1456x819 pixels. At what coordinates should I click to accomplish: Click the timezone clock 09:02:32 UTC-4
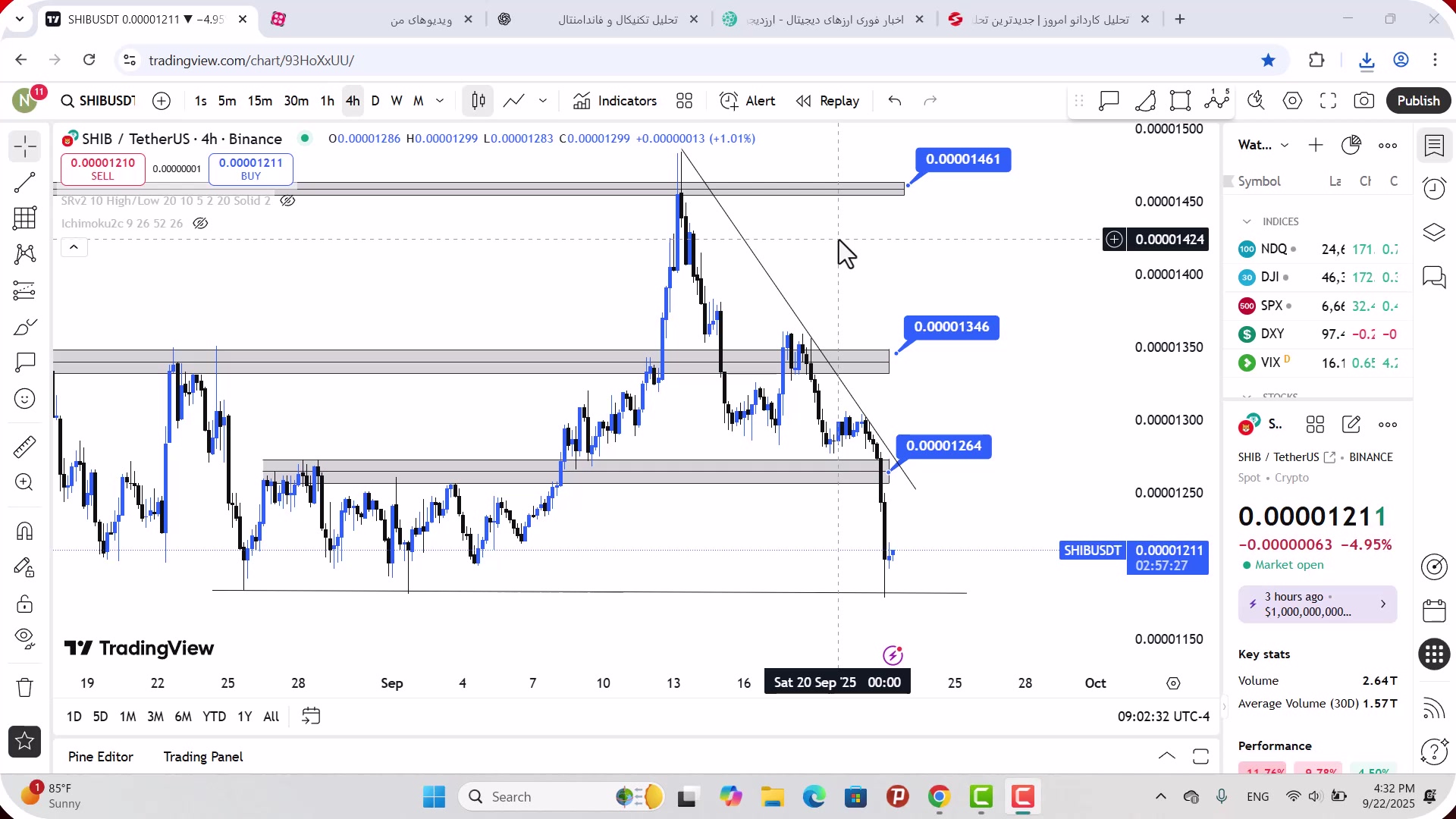click(x=1163, y=717)
